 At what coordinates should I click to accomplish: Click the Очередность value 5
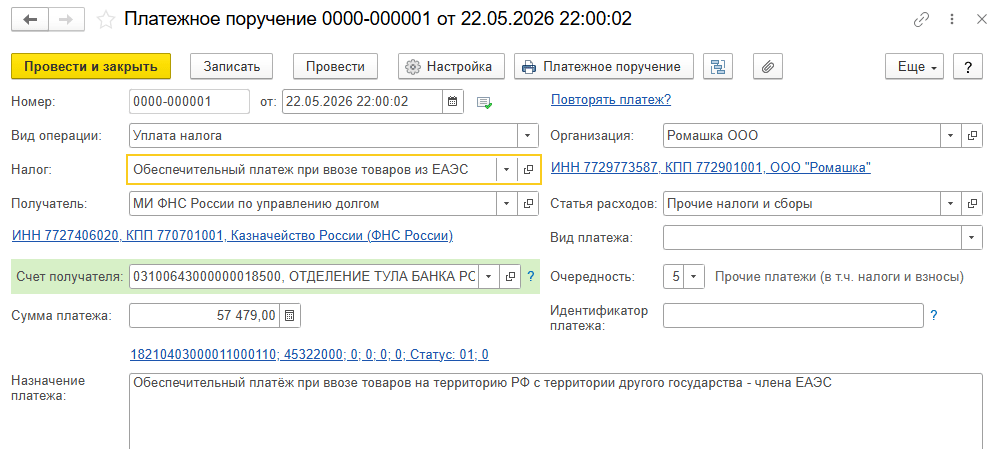[x=674, y=277]
